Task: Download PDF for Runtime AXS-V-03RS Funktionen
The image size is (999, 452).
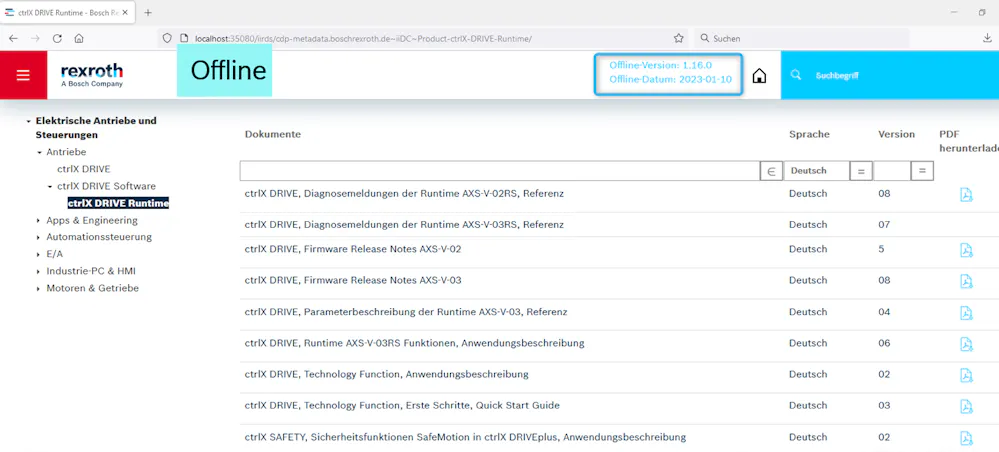Action: [x=966, y=344]
